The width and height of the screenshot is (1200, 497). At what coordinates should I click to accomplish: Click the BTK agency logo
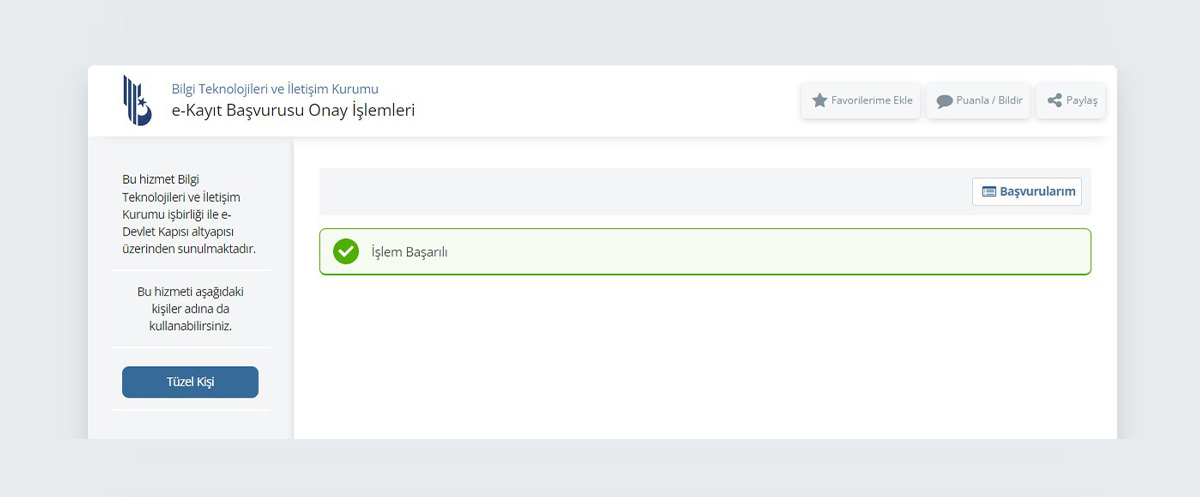137,100
